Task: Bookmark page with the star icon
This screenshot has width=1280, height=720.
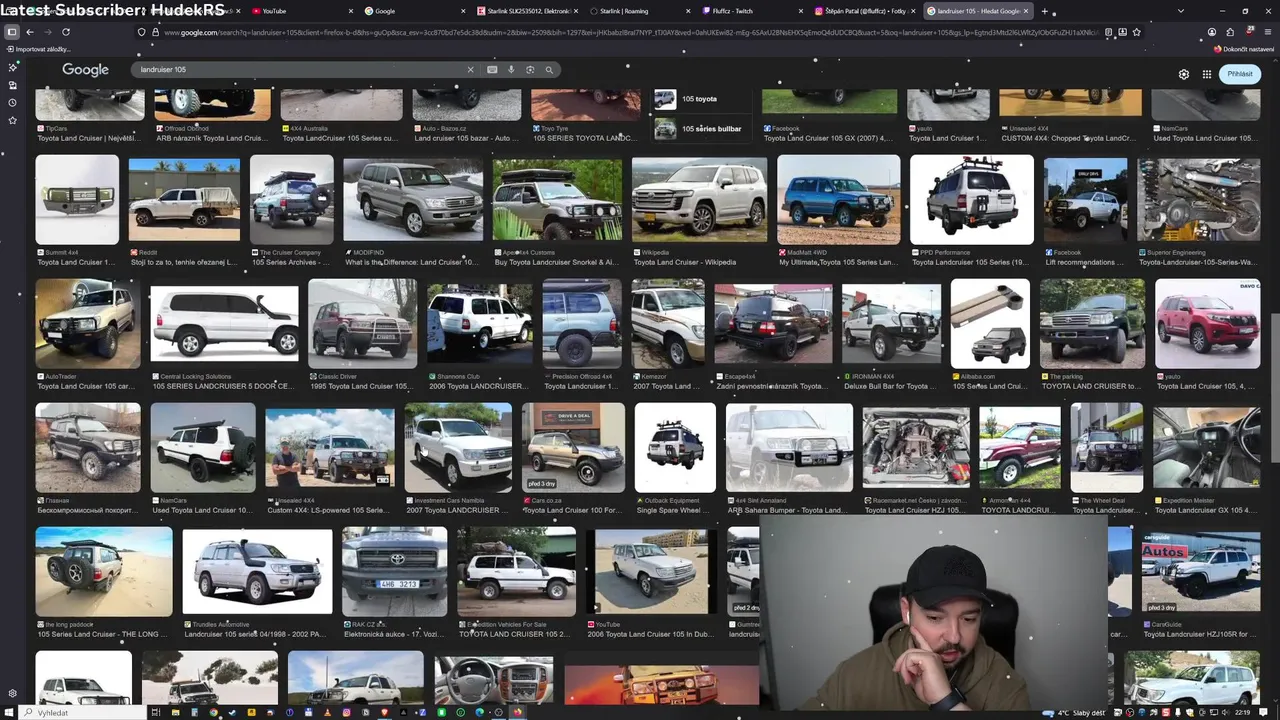Action: [1137, 32]
